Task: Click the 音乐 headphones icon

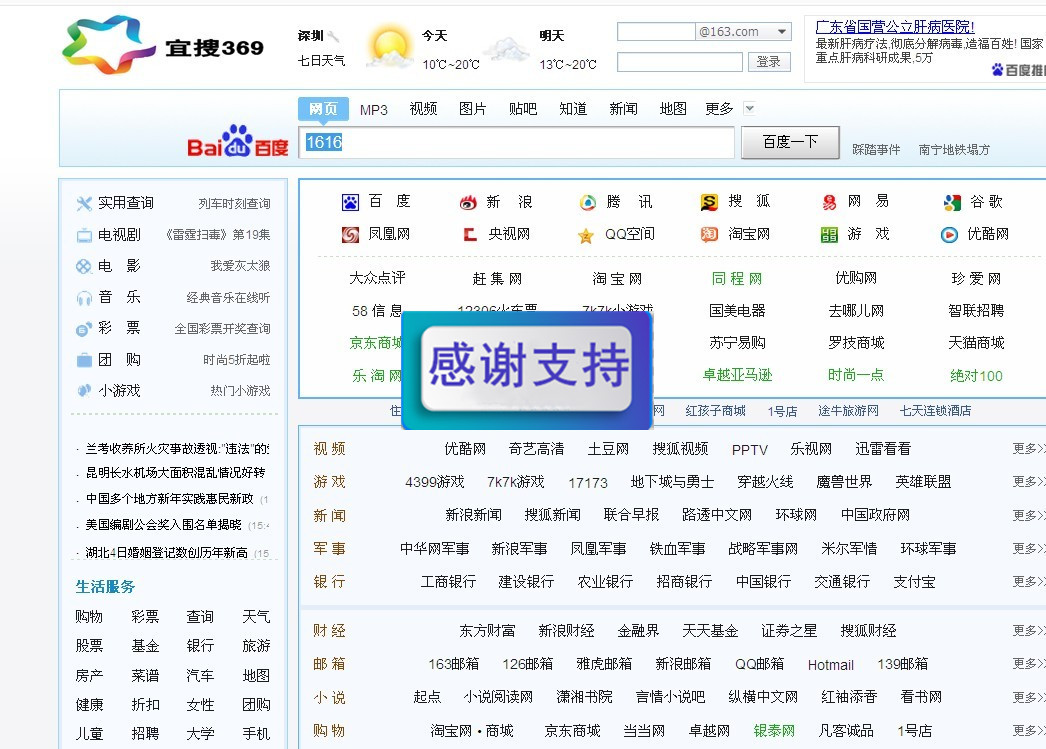Action: [x=84, y=297]
